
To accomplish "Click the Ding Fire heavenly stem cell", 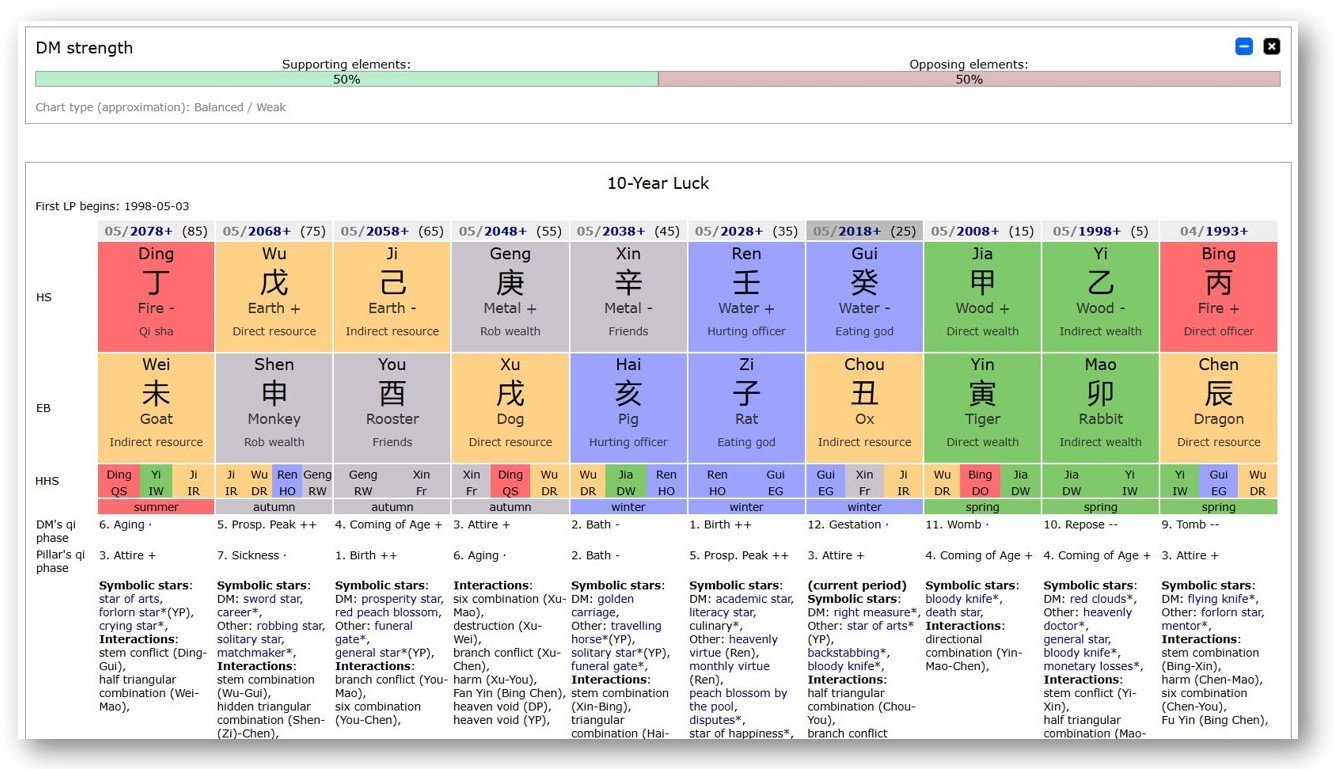I will click(156, 295).
